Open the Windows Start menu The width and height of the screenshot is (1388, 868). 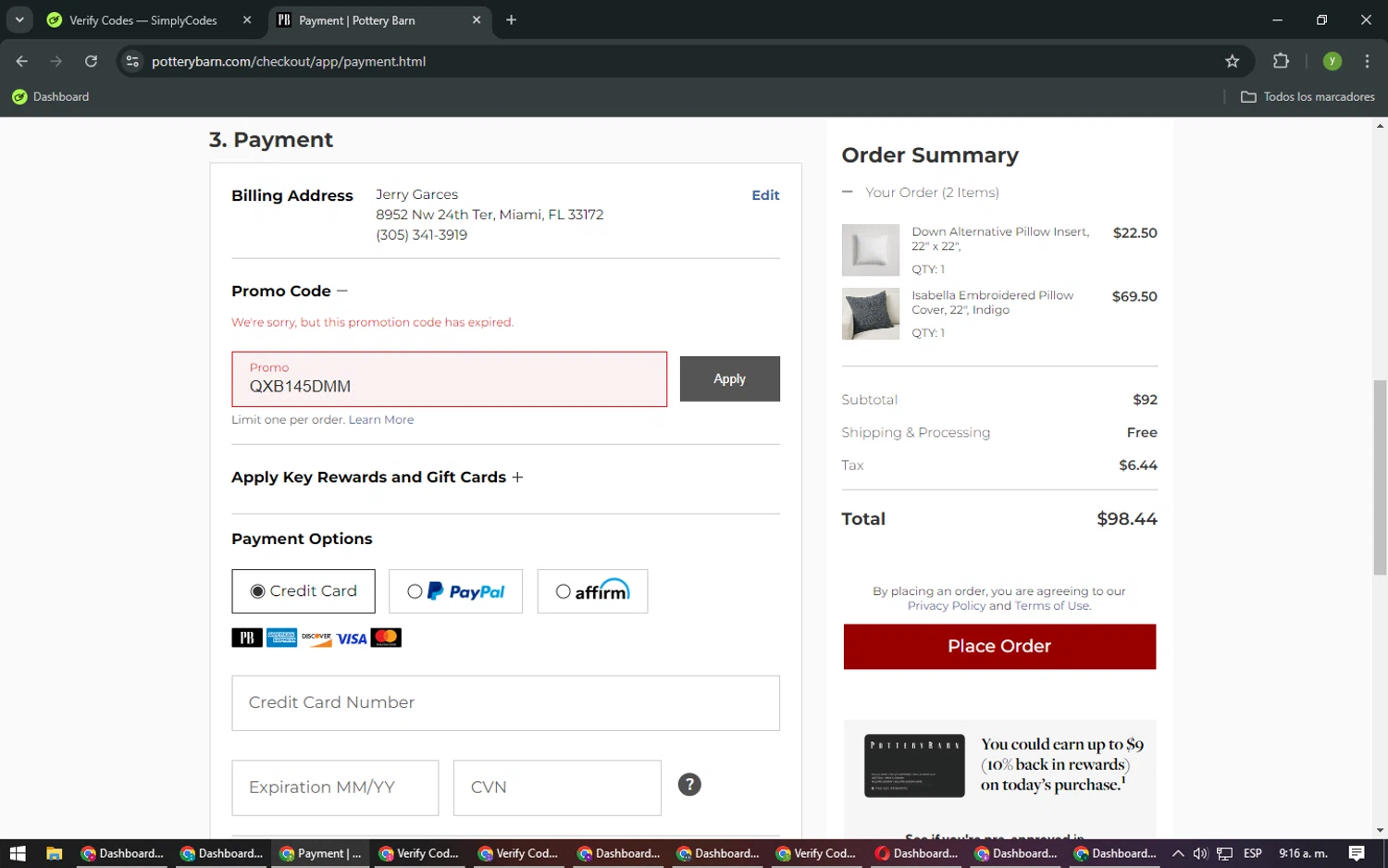(x=17, y=853)
